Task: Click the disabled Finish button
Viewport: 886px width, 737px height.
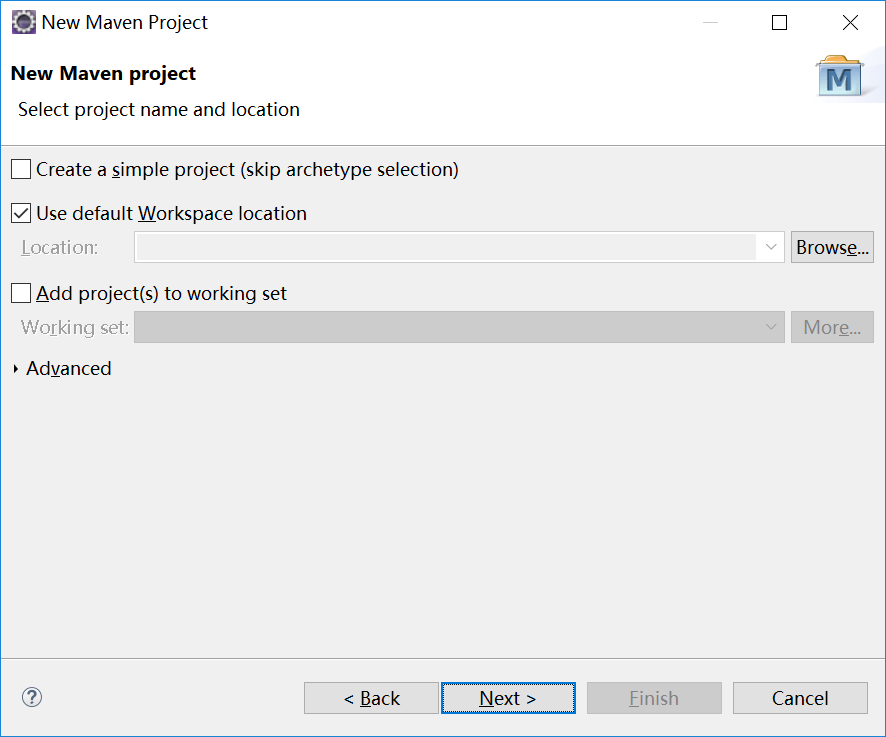Action: (654, 698)
